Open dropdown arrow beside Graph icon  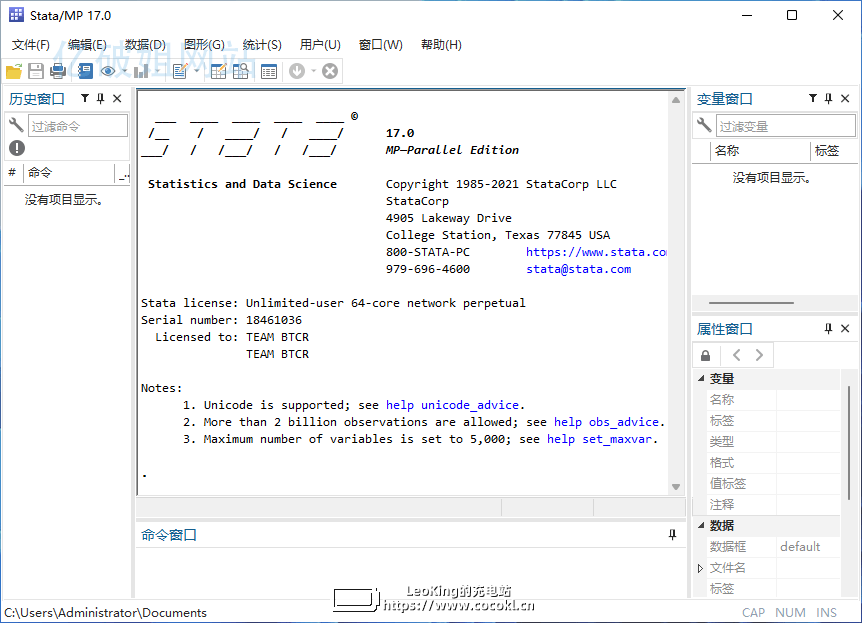(157, 71)
